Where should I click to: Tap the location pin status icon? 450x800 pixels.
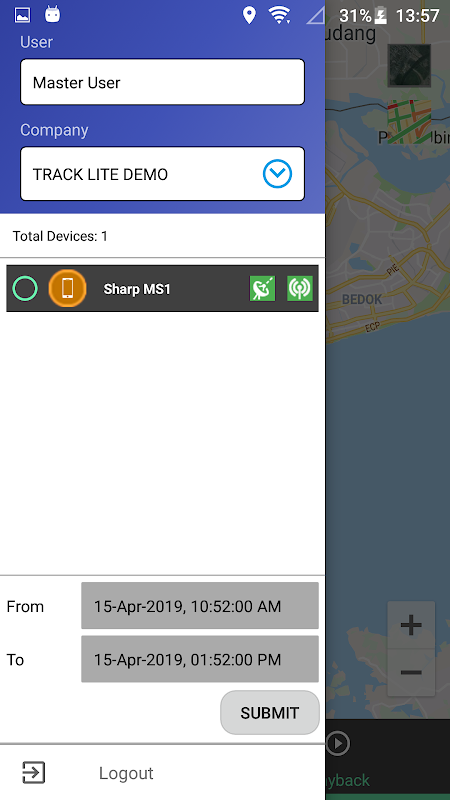click(x=249, y=15)
